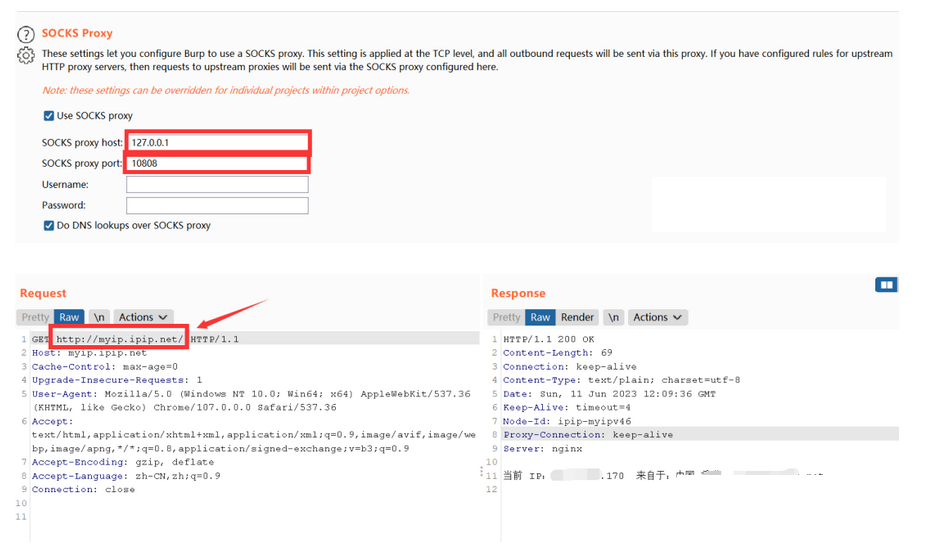Click the Request panel heading
The height and width of the screenshot is (549, 949).
click(43, 294)
